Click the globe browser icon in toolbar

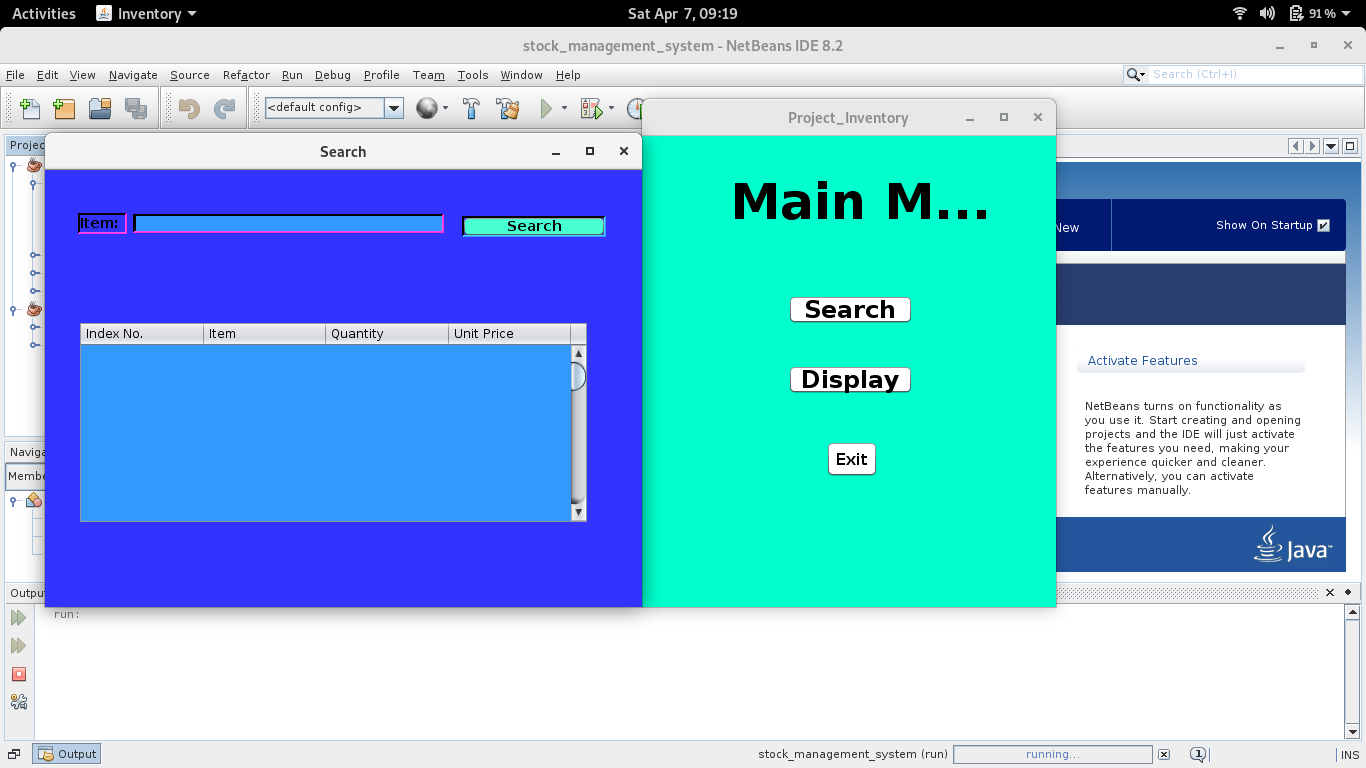click(427, 108)
